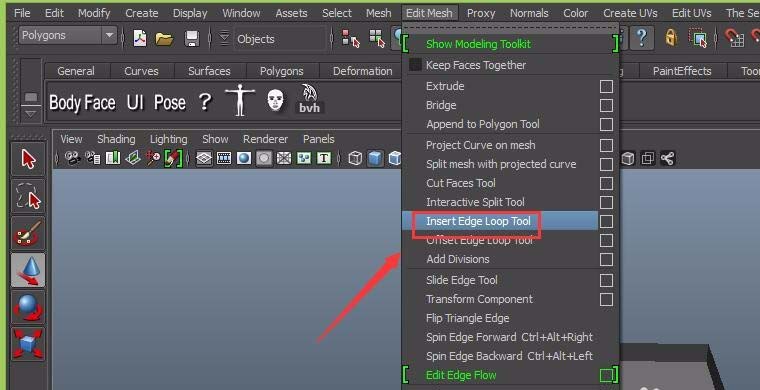Open shelf options down-triangle menu
This screenshot has width=760, height=390.
coord(31,113)
